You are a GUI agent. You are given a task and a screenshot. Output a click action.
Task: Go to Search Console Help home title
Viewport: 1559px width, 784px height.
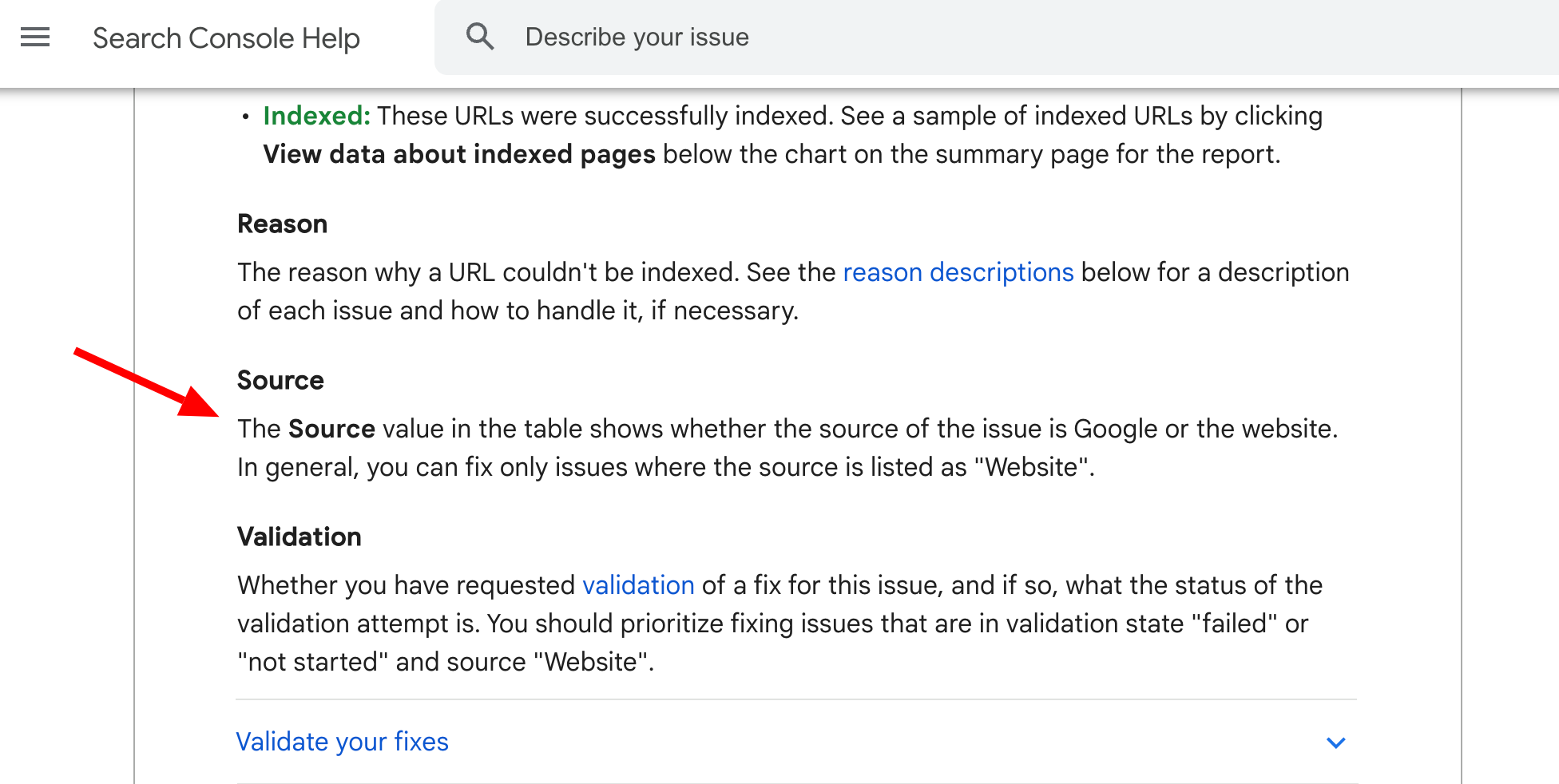click(x=226, y=38)
